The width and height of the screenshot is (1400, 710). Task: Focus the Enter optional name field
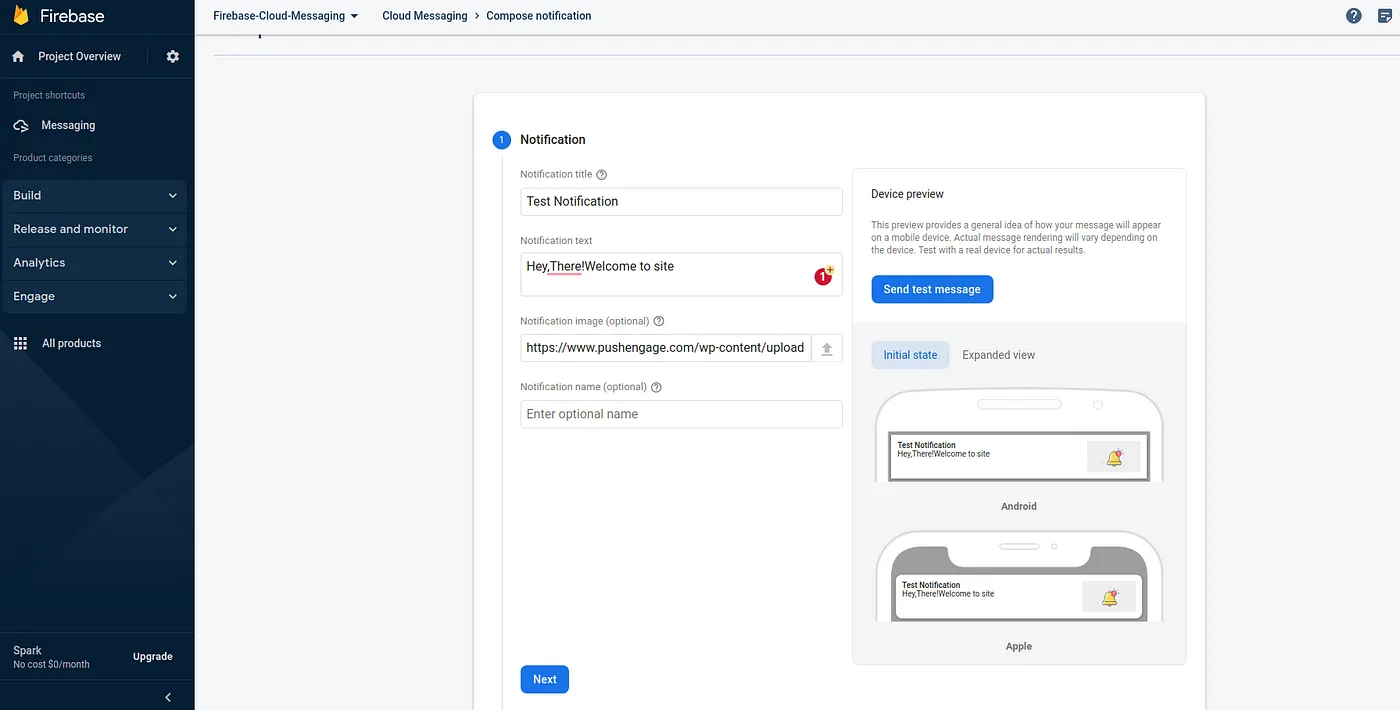coord(681,414)
